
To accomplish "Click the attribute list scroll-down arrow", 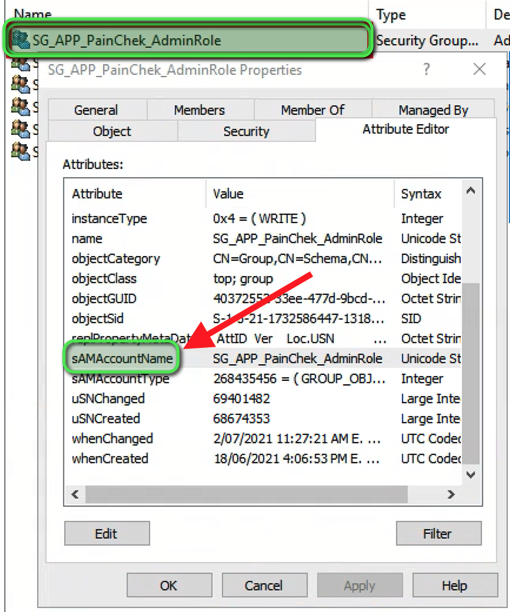I will 471,475.
